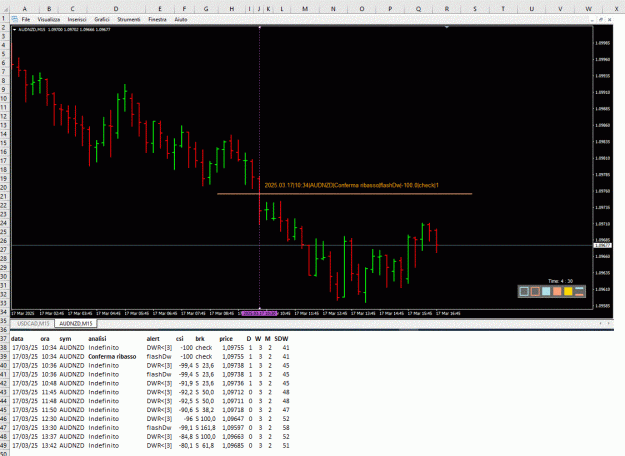Select the orange Conferma ribasso annotation text

pyautogui.click(x=352, y=185)
